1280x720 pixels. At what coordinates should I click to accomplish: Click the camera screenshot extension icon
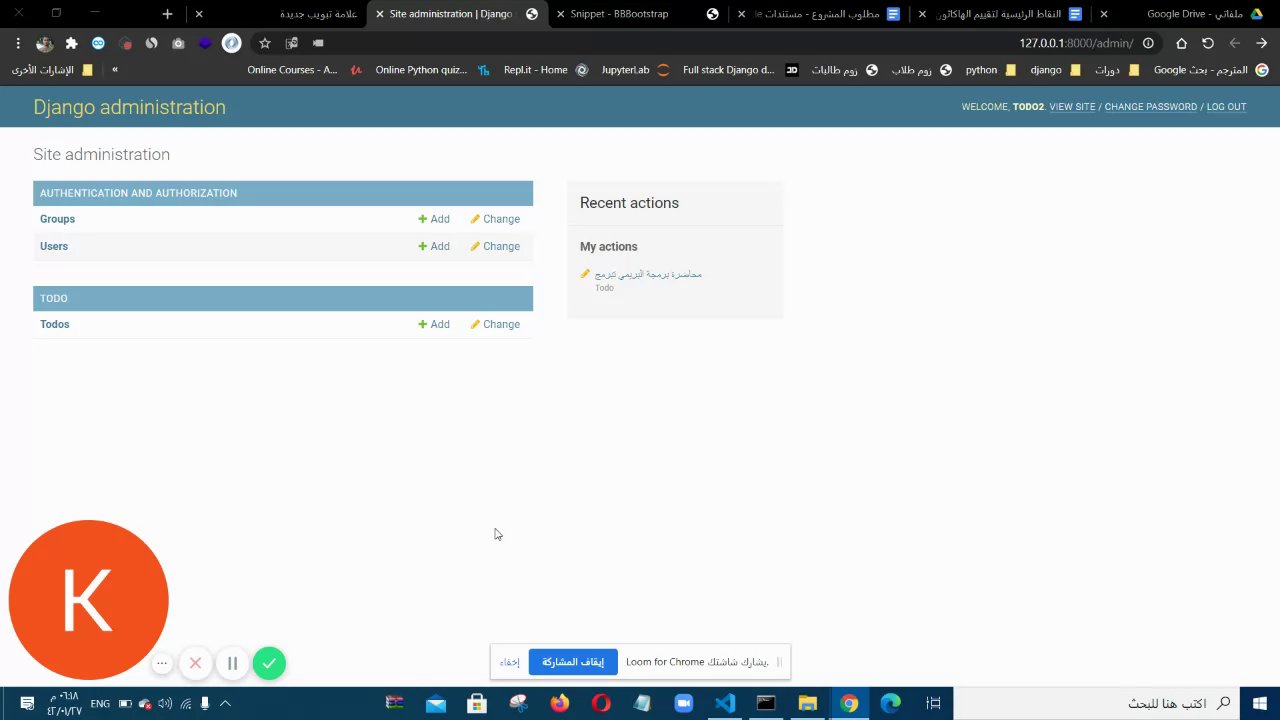click(178, 43)
